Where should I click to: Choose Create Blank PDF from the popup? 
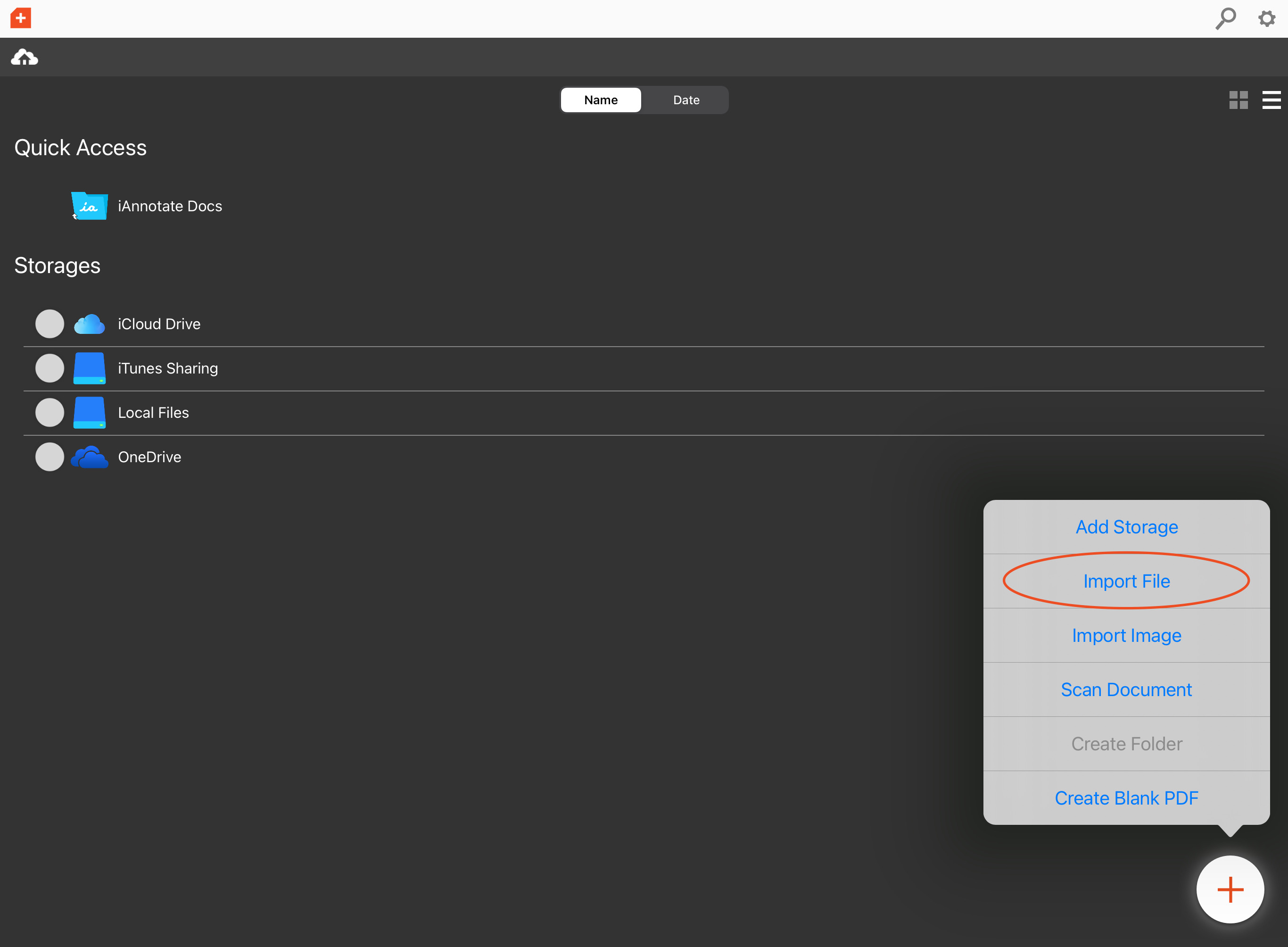pyautogui.click(x=1126, y=798)
